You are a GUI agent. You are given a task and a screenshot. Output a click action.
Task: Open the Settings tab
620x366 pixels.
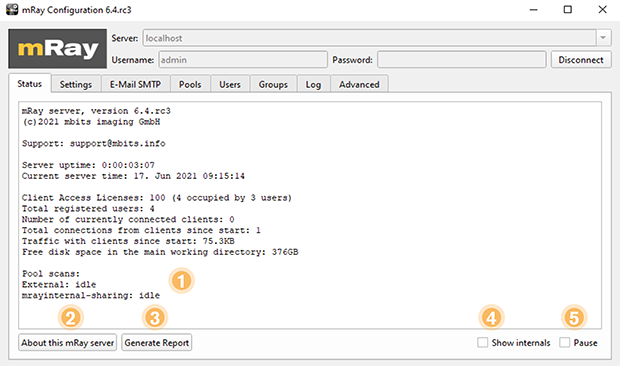pyautogui.click(x=76, y=84)
